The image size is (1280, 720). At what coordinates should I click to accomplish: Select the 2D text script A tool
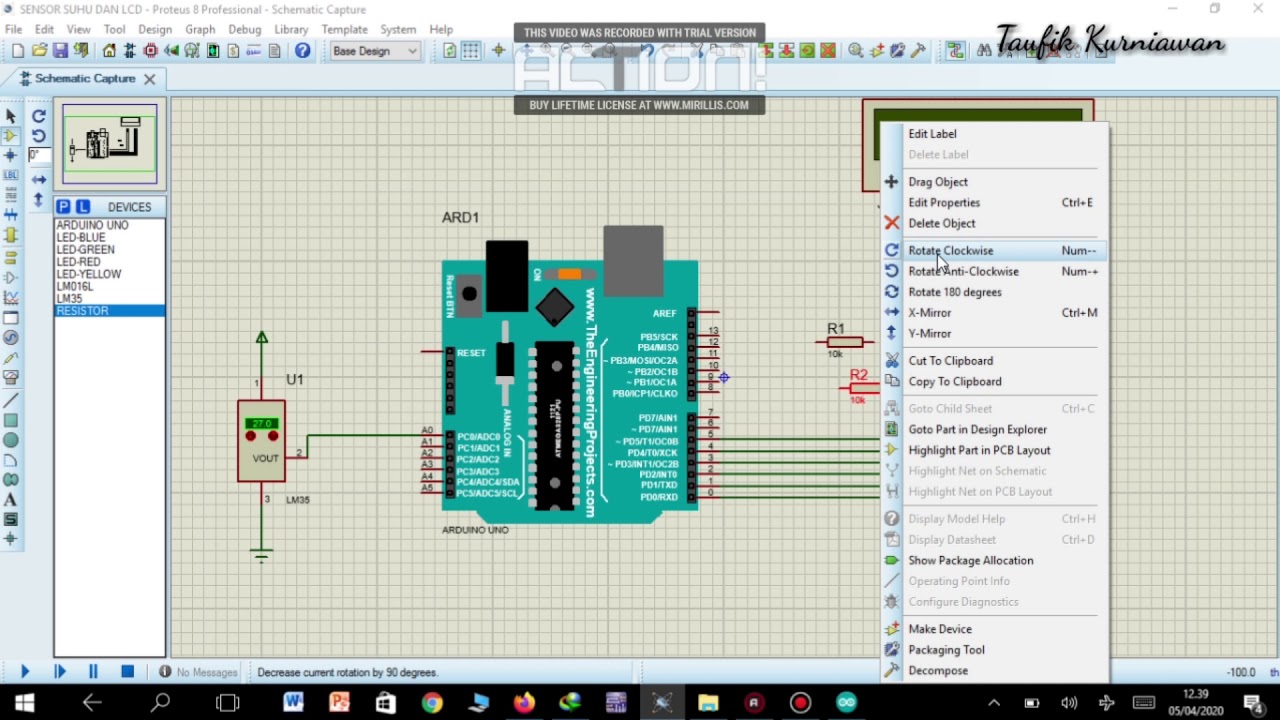coord(11,500)
